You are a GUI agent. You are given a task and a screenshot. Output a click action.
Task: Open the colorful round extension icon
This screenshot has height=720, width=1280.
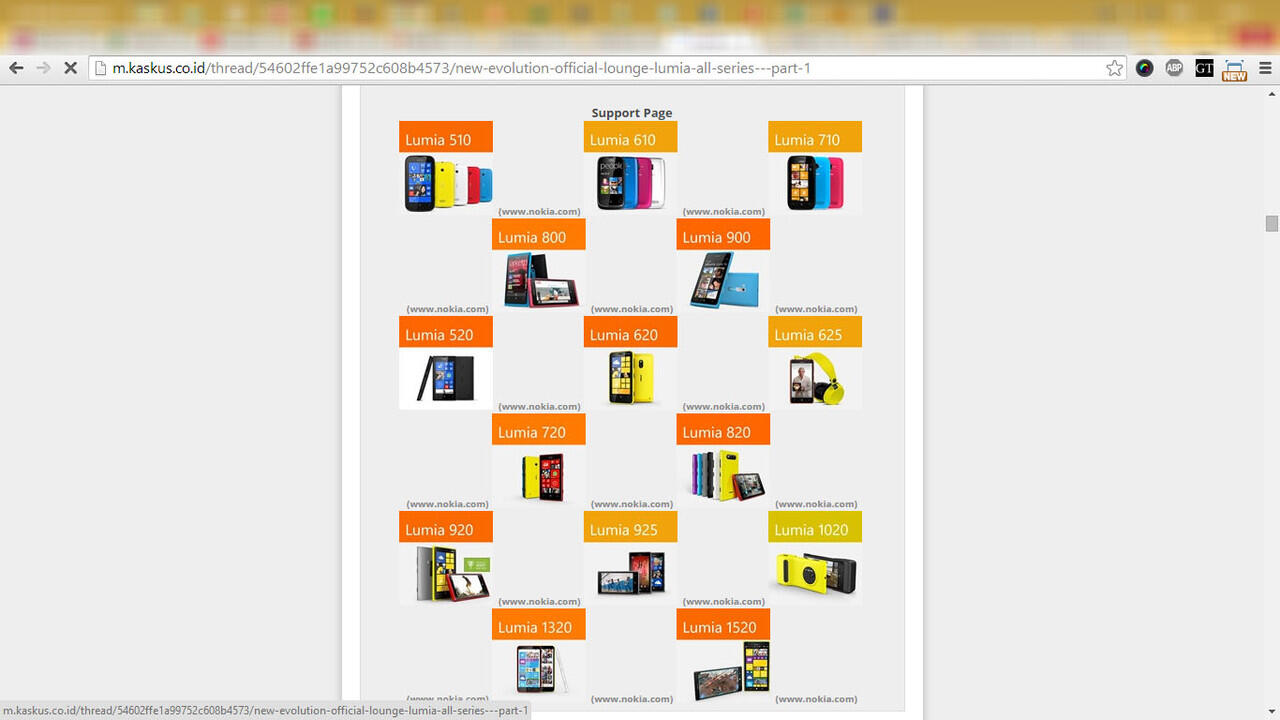pos(1145,68)
